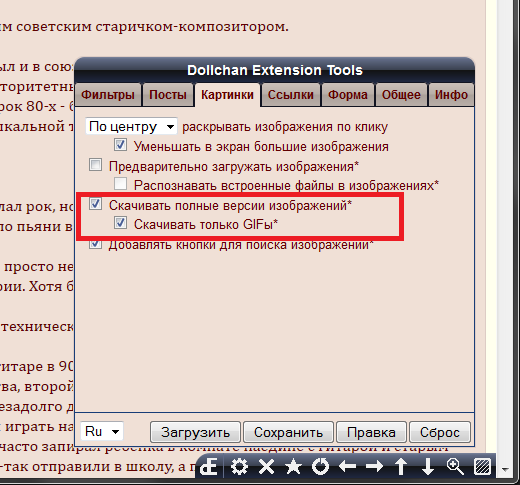
Task: Click the refresh circular arrow icon
Action: 320,466
